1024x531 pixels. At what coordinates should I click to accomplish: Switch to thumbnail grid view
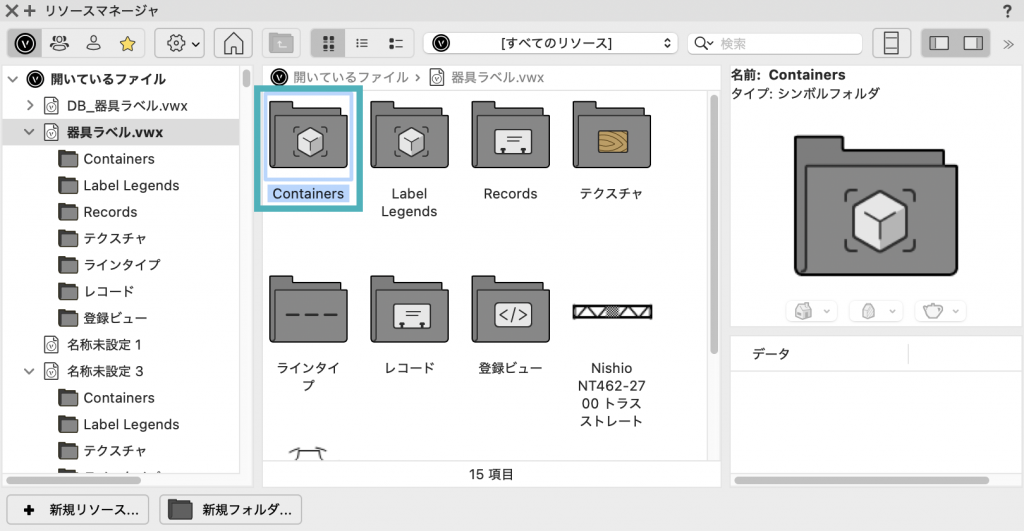tap(328, 43)
